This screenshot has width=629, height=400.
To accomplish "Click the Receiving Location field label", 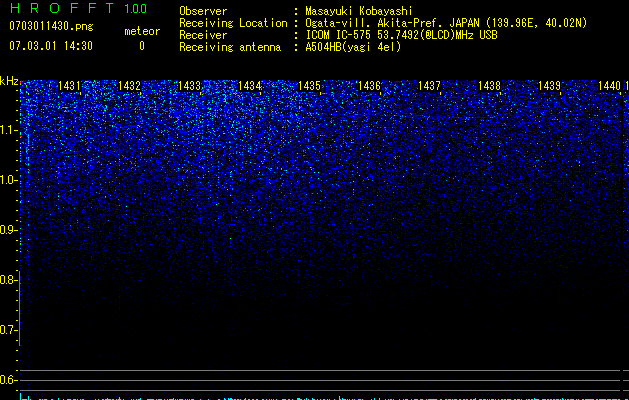I will [233, 23].
